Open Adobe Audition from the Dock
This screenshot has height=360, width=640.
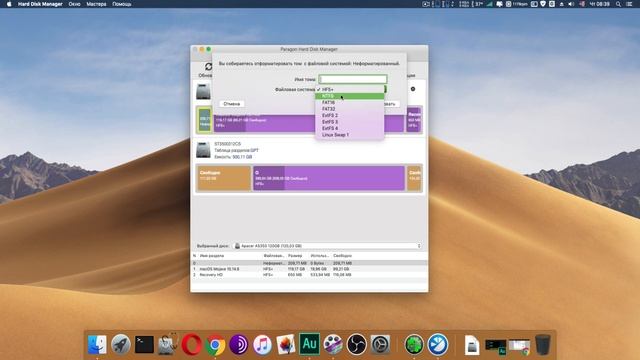(309, 344)
